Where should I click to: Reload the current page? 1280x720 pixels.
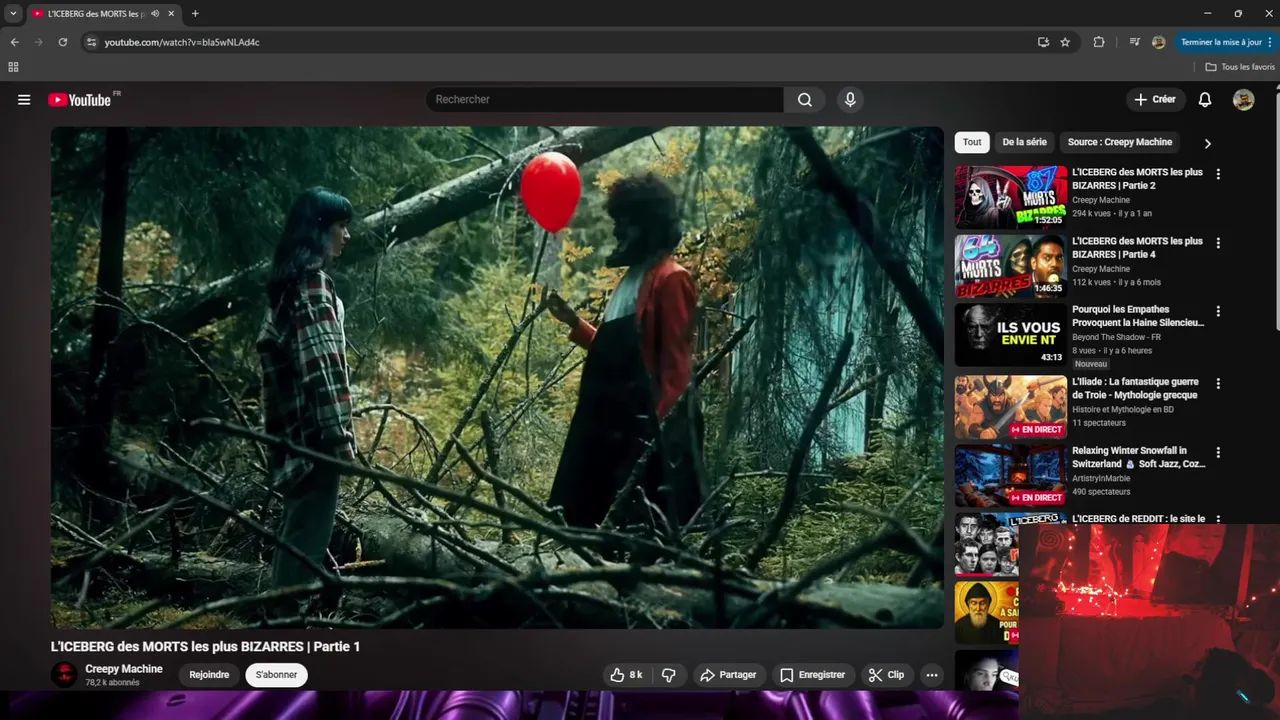pos(63,42)
